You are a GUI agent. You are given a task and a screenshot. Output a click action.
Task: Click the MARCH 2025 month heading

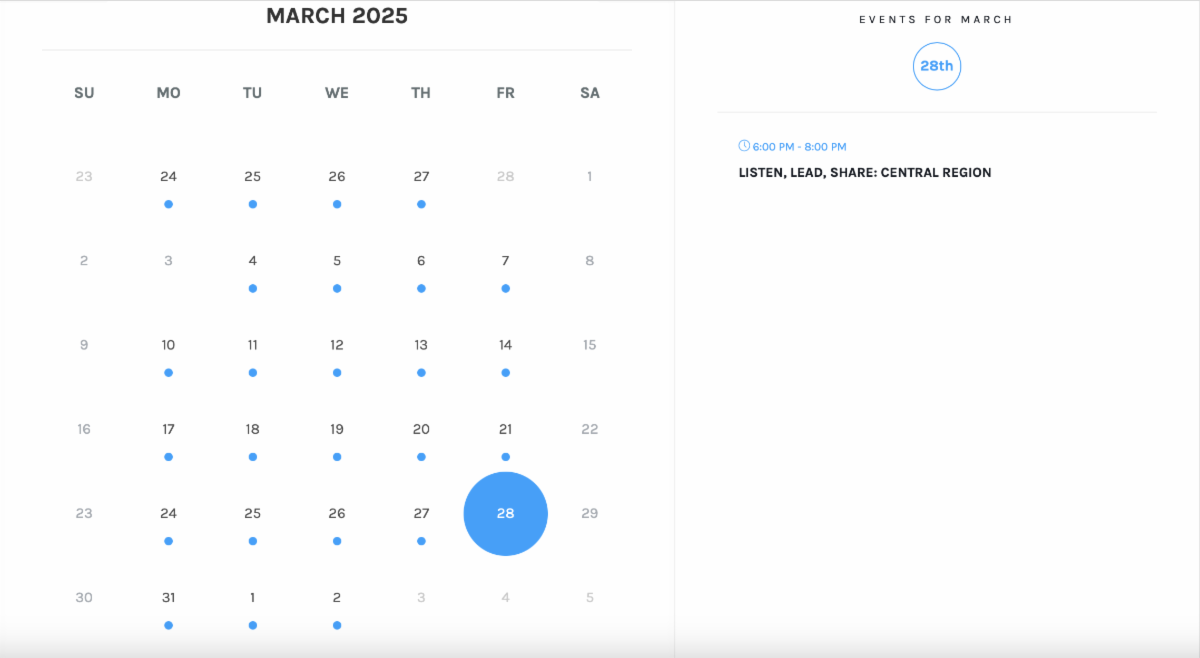tap(337, 16)
